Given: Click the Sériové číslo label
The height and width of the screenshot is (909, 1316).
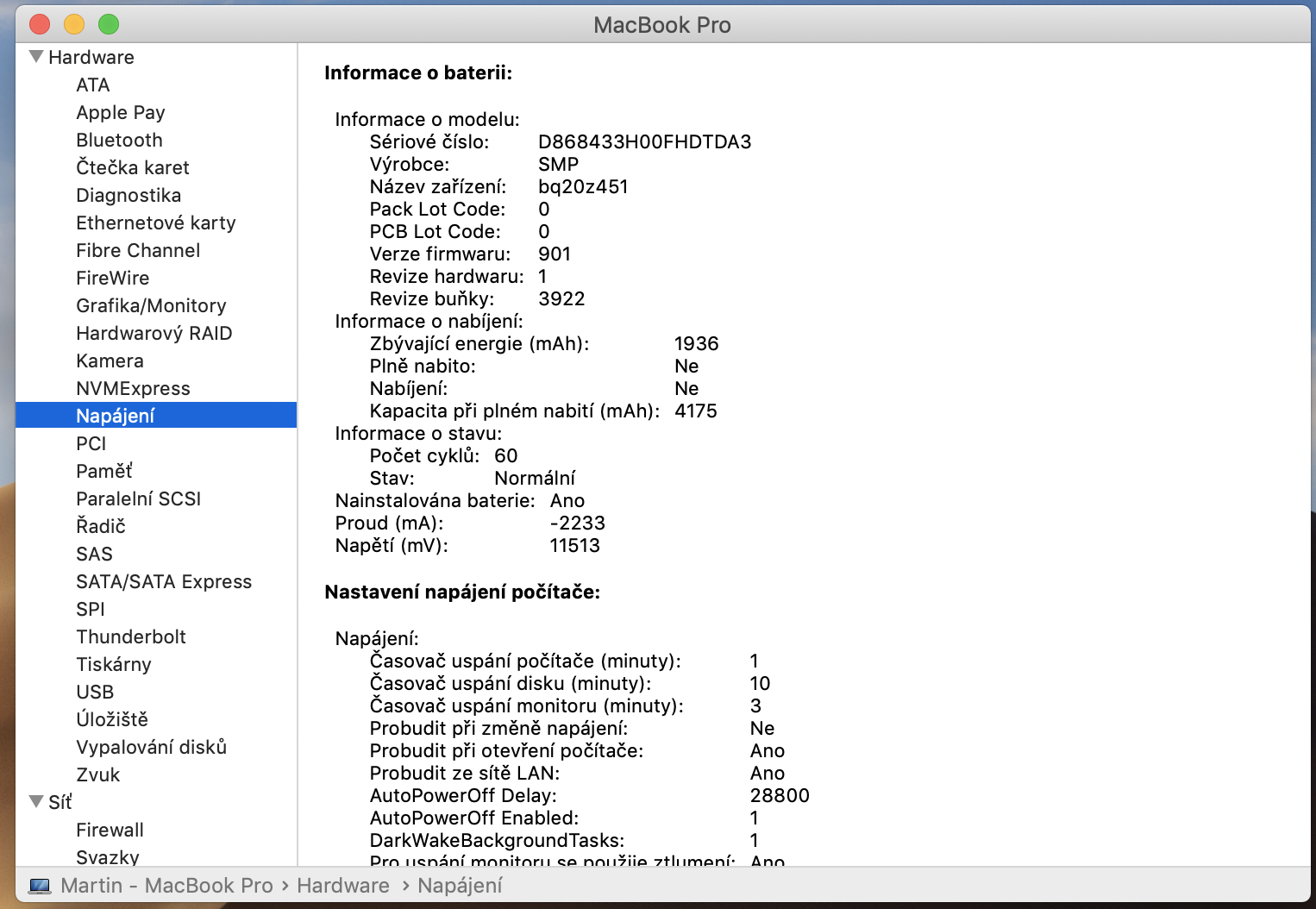Looking at the screenshot, I should (x=429, y=141).
